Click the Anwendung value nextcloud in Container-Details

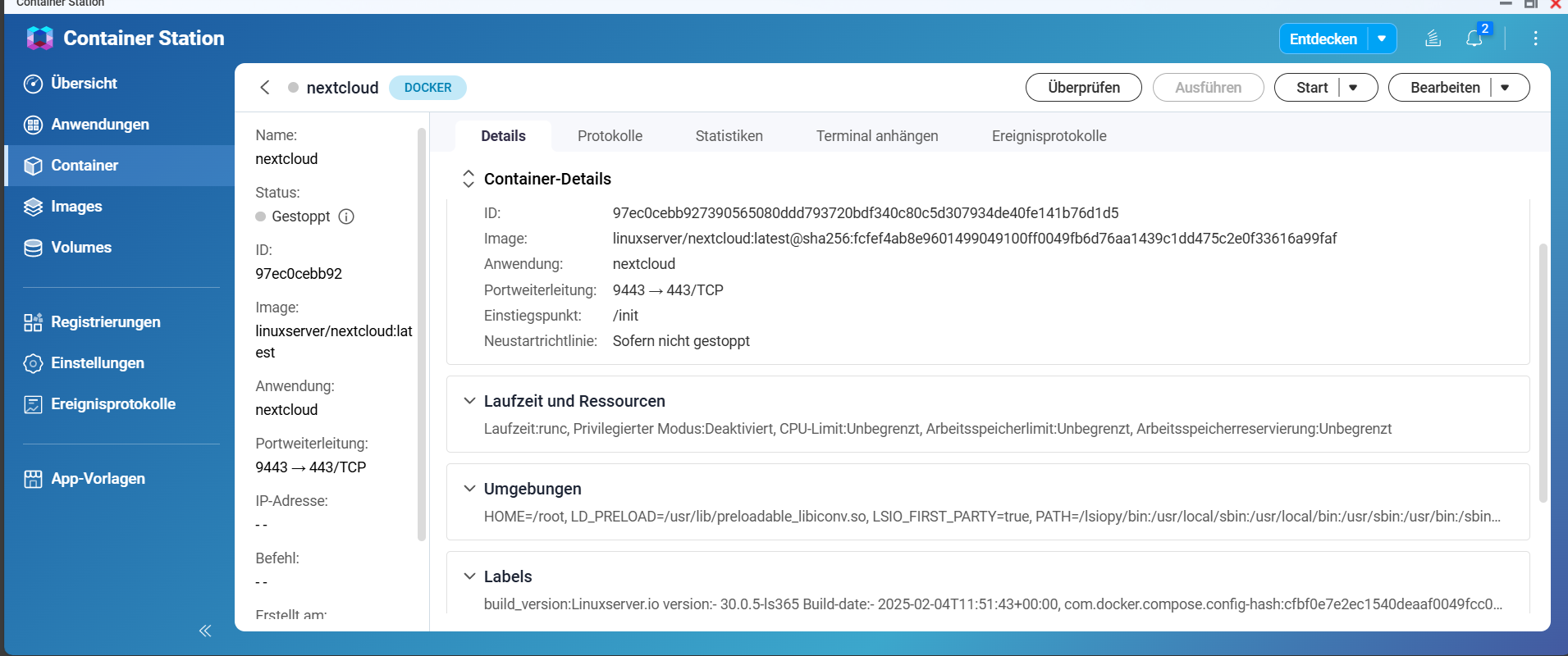pos(644,264)
